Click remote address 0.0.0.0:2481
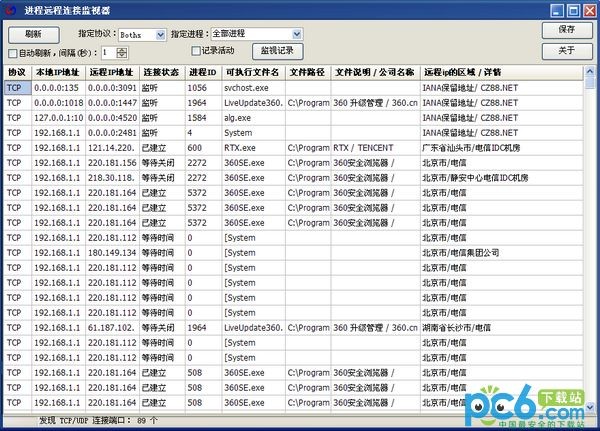 pyautogui.click(x=112, y=133)
